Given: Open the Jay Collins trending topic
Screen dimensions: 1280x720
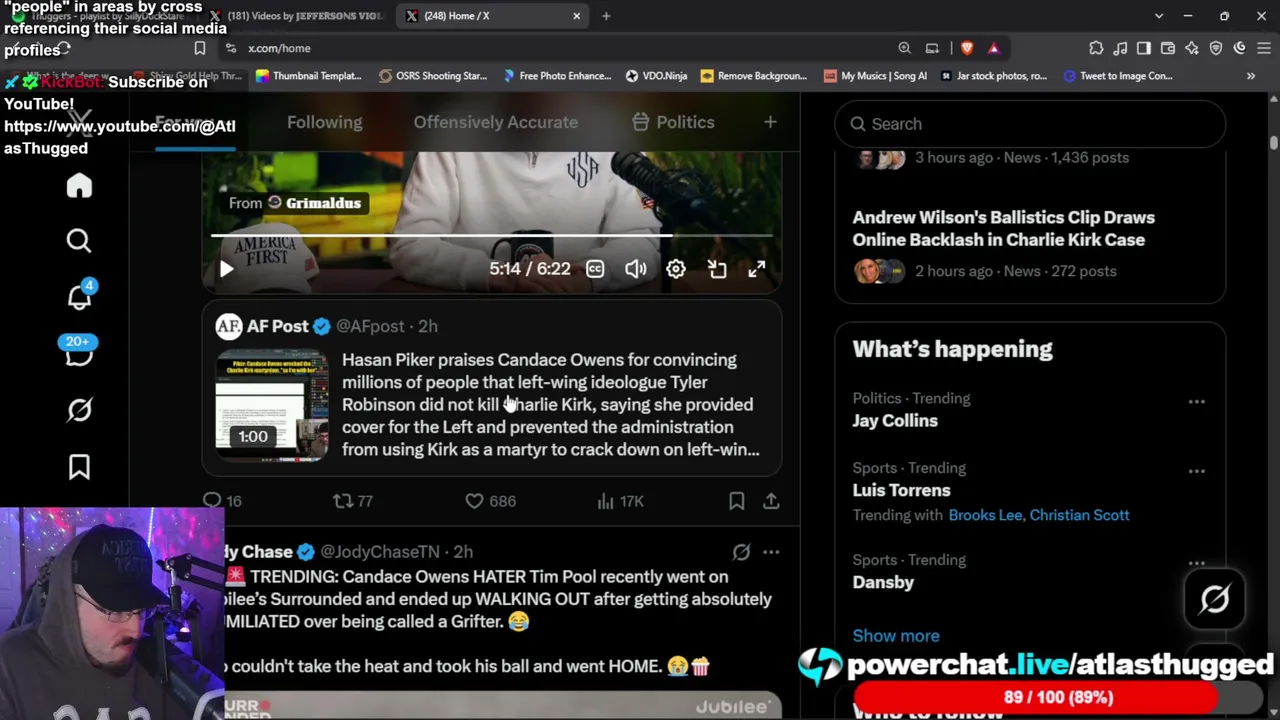Looking at the screenshot, I should click(895, 421).
